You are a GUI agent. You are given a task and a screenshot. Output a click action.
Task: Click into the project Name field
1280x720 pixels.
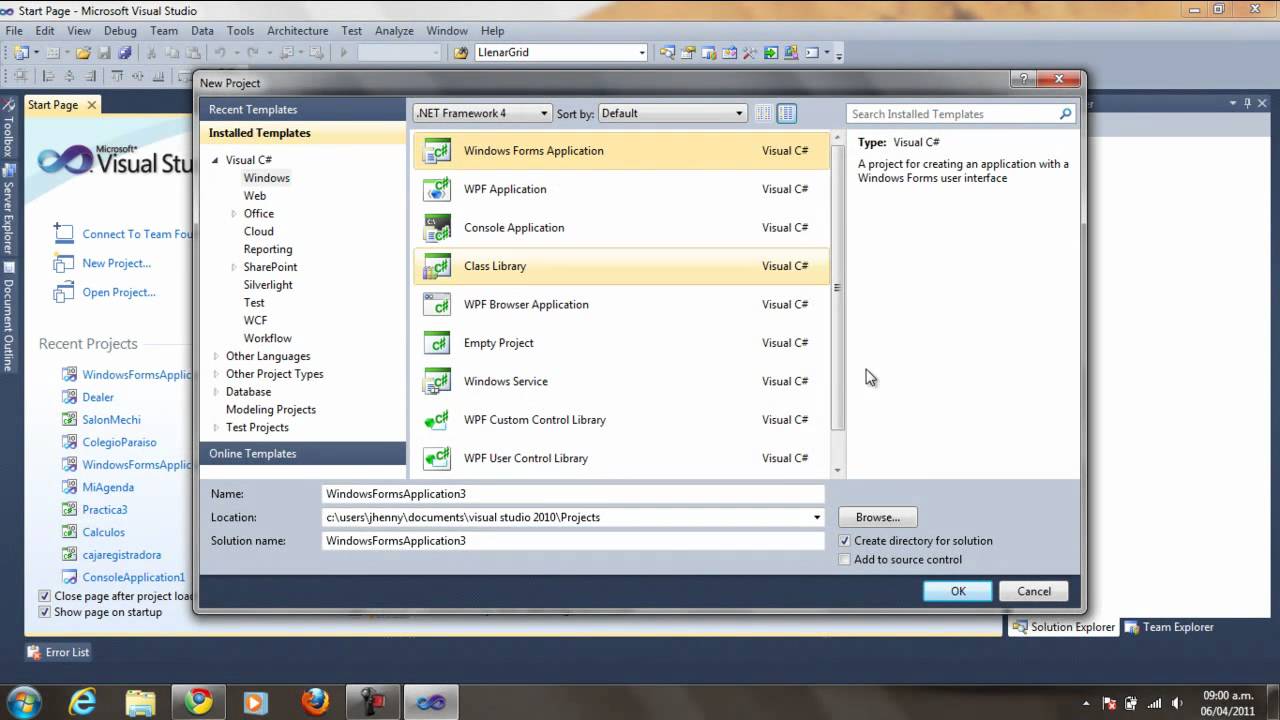click(573, 494)
